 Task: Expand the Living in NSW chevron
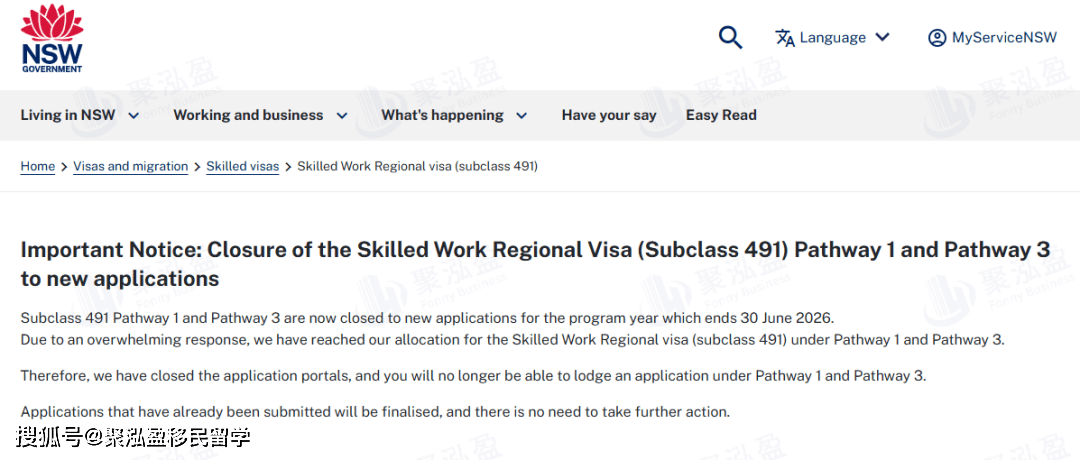tap(134, 116)
